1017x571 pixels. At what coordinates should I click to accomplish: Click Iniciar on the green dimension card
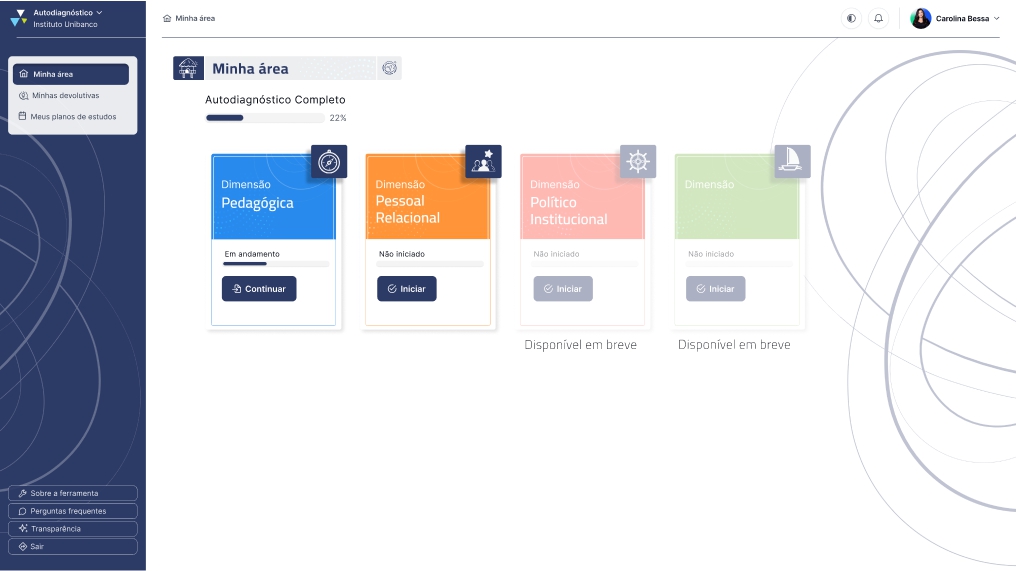pos(715,289)
